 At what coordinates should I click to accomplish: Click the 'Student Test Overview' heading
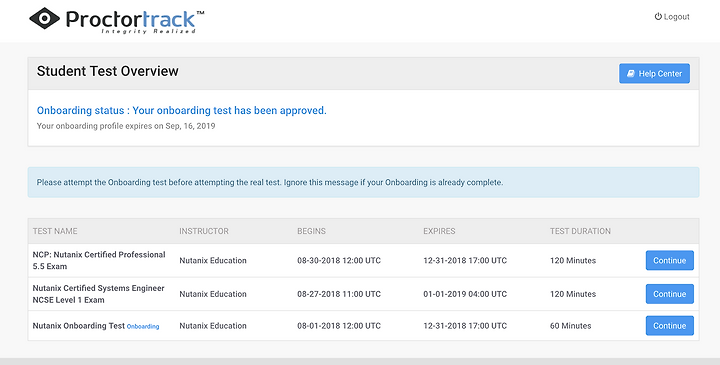click(x=107, y=71)
